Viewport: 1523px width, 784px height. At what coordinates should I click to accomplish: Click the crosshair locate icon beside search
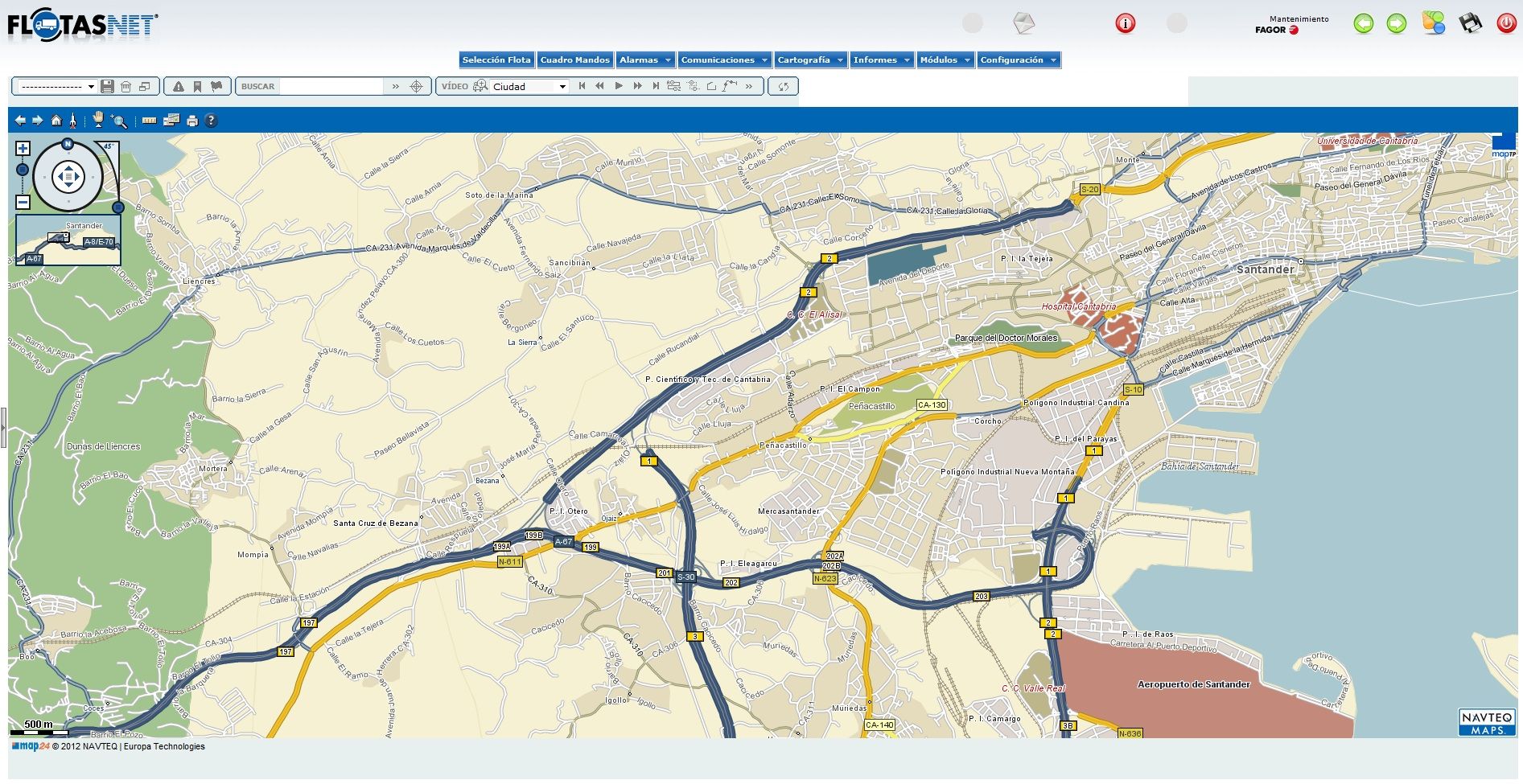416,86
